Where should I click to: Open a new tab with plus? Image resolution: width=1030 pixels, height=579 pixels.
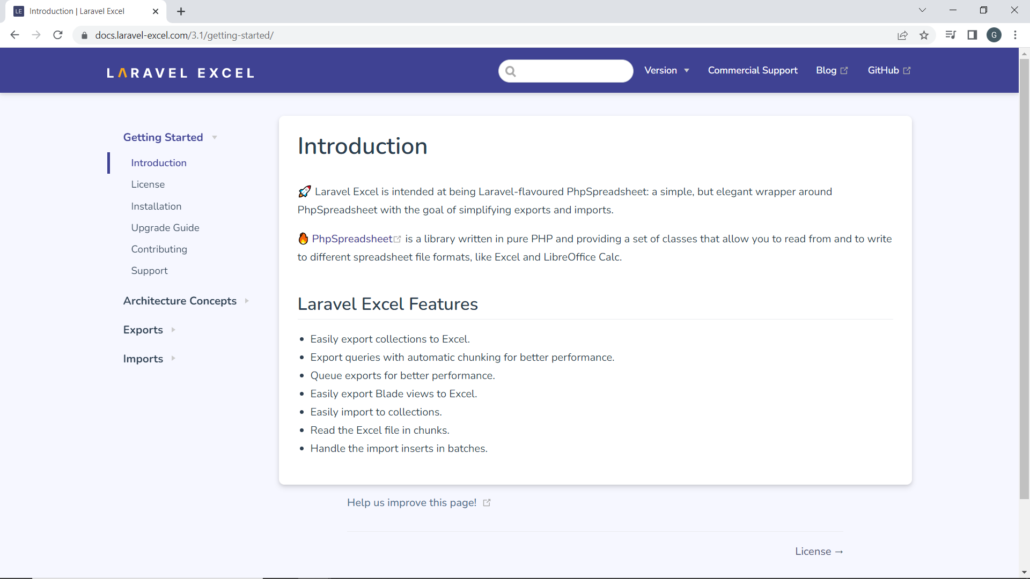[181, 11]
